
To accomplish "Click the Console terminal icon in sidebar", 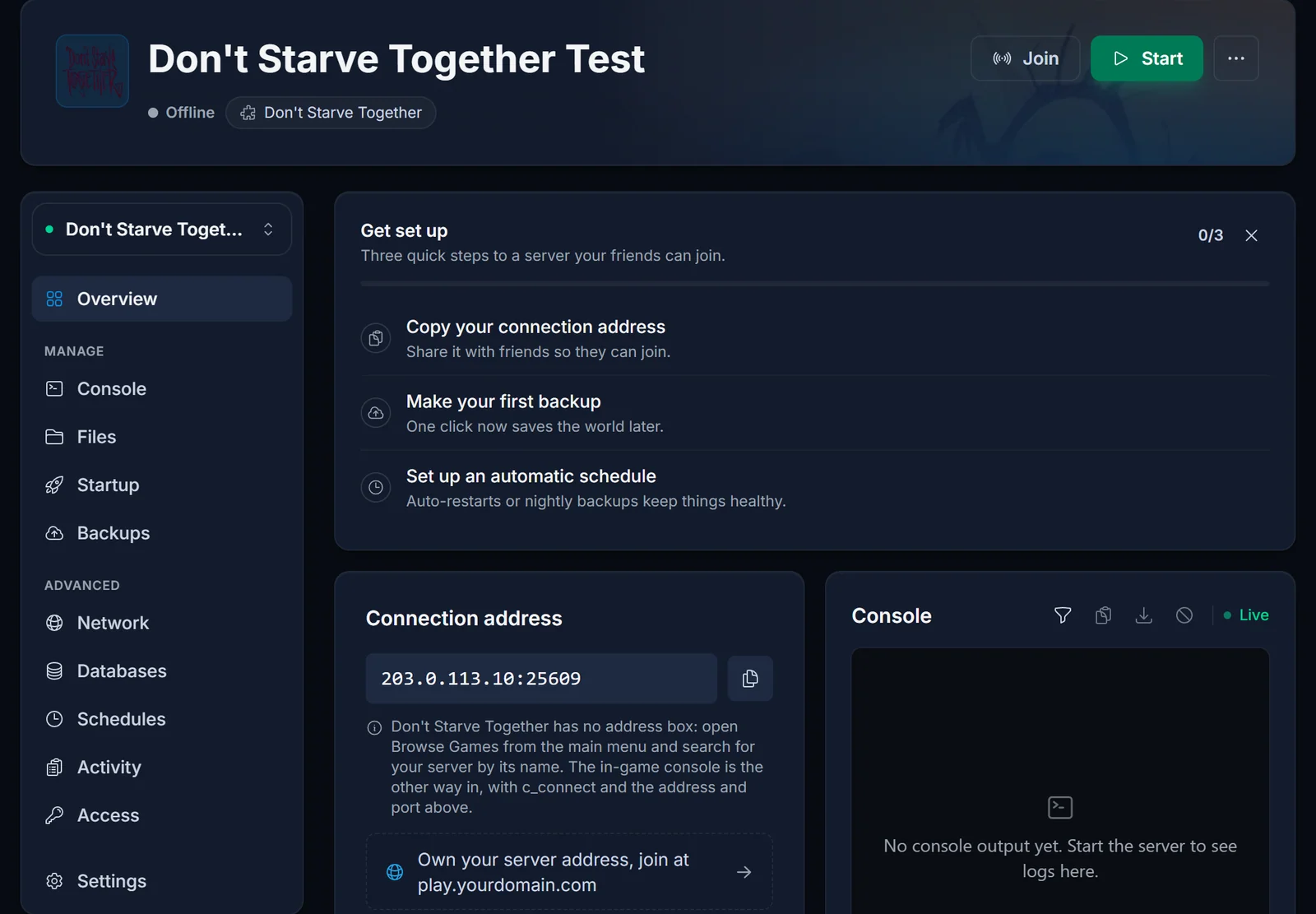I will tap(54, 388).
